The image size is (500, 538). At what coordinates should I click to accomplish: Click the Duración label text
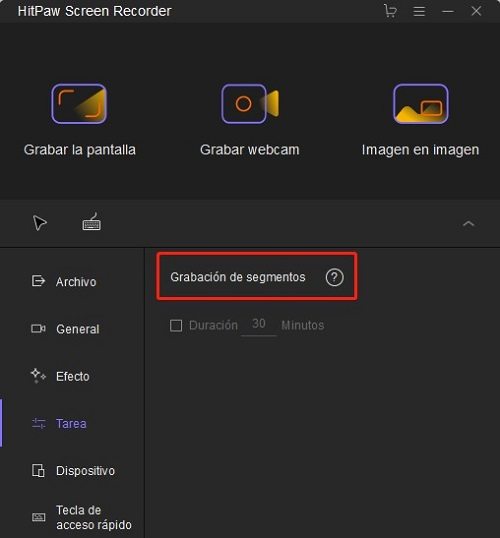click(213, 325)
